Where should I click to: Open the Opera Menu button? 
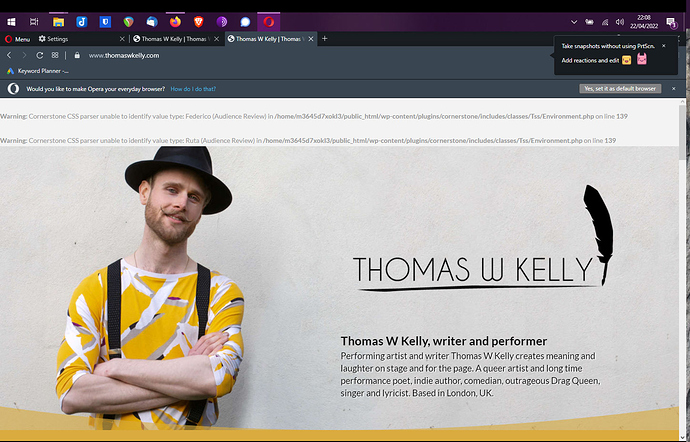tap(18, 39)
